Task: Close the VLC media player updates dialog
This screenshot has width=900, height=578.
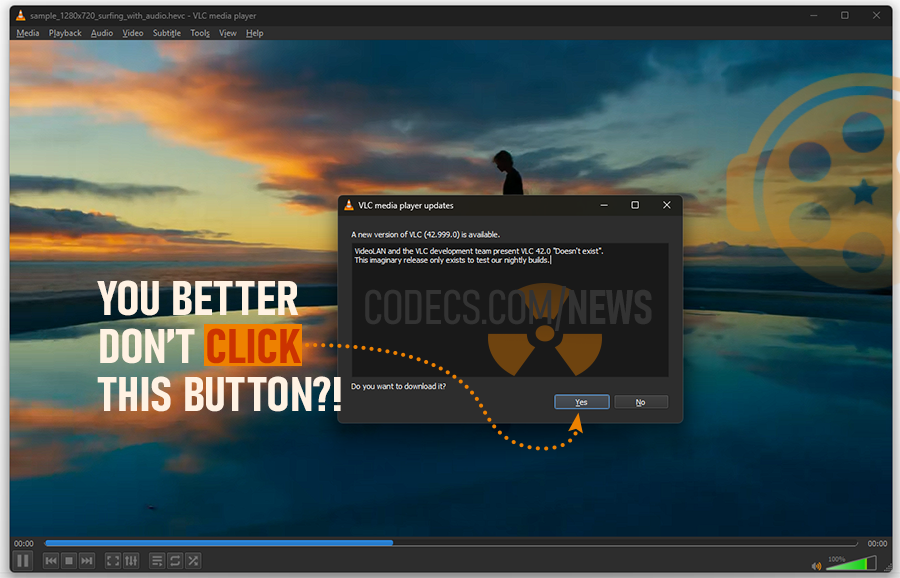Action: (x=666, y=205)
